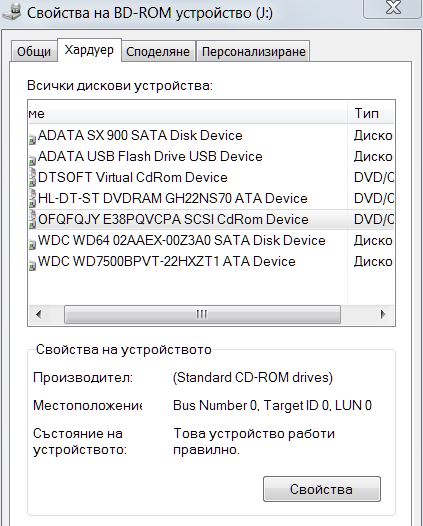Image resolution: width=423 pixels, height=526 pixels.
Task: Click the WDC WD64 02AAEX disk icon
Action: coord(32,244)
